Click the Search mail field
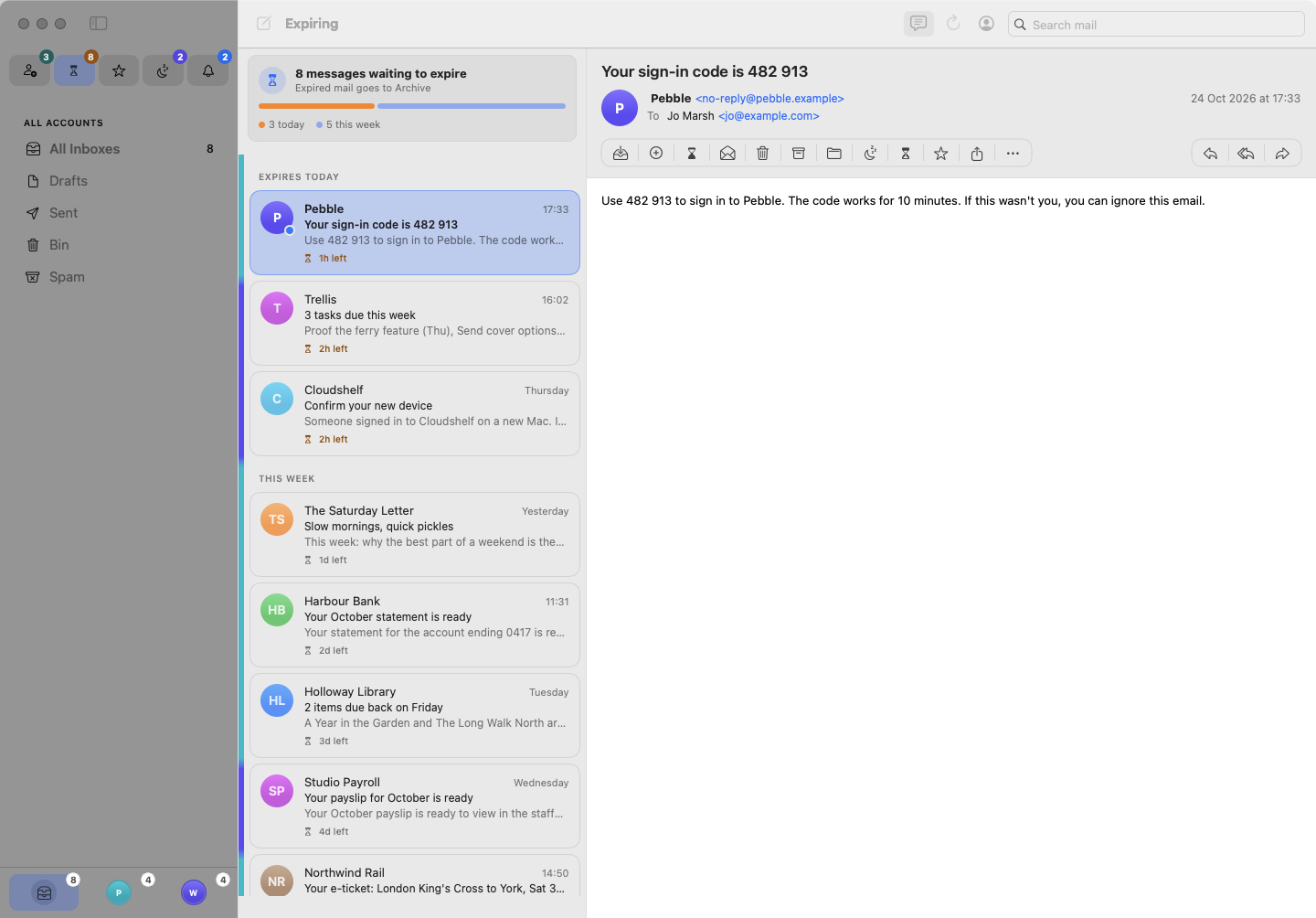Image resolution: width=1316 pixels, height=918 pixels. pos(1156,24)
